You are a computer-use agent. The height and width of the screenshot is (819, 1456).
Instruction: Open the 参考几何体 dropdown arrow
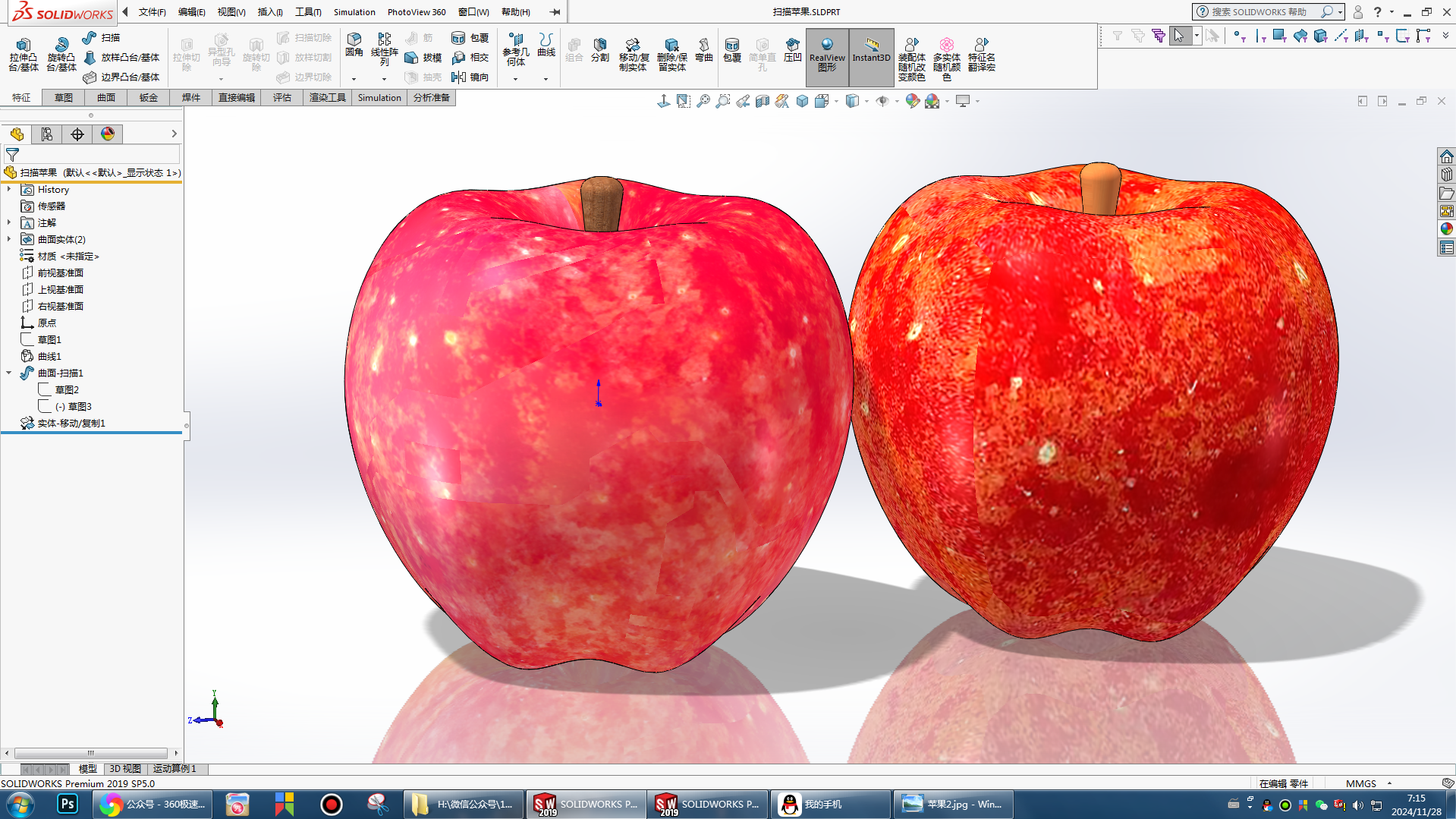pos(516,79)
